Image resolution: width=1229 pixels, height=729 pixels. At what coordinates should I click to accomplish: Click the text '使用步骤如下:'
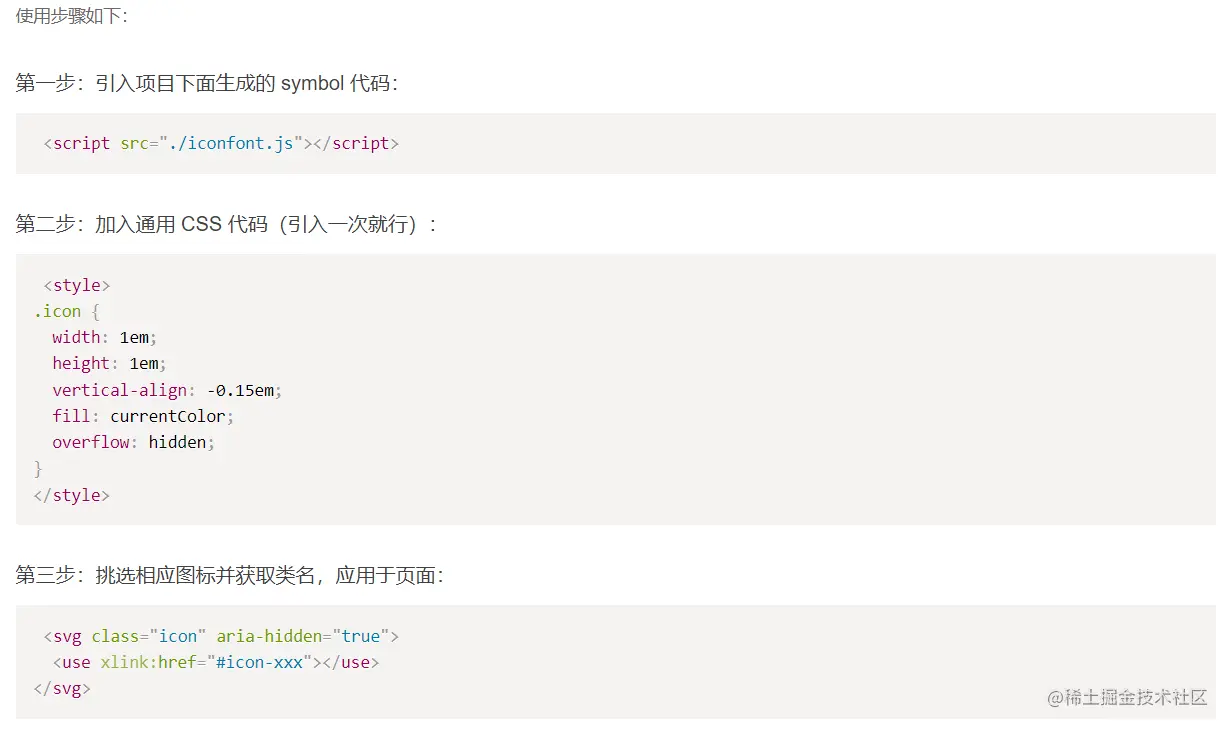[x=72, y=16]
